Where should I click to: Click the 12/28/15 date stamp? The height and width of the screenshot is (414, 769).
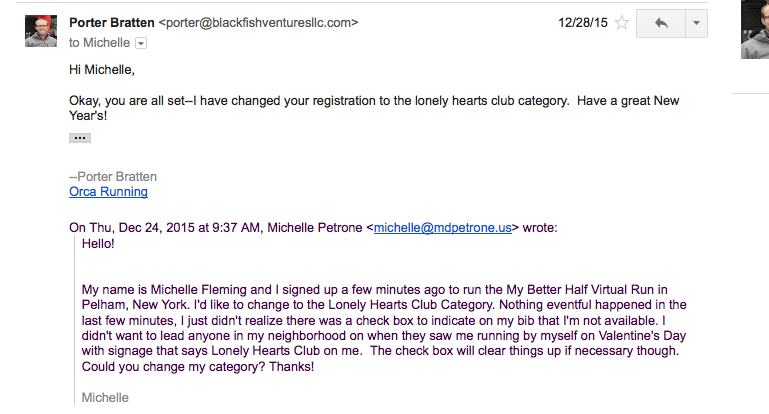click(x=583, y=23)
